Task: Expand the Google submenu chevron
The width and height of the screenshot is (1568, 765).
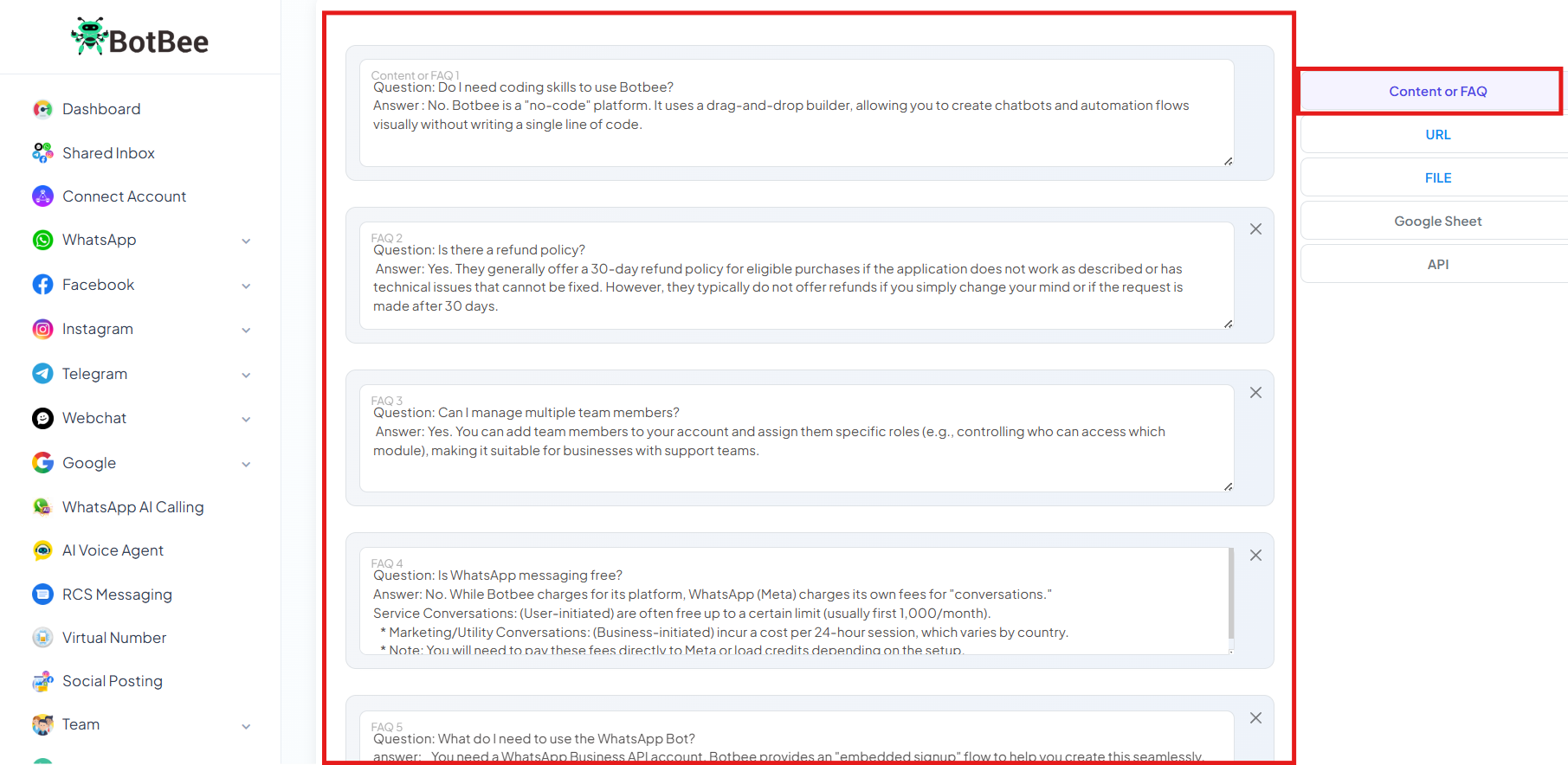Action: pos(246,465)
